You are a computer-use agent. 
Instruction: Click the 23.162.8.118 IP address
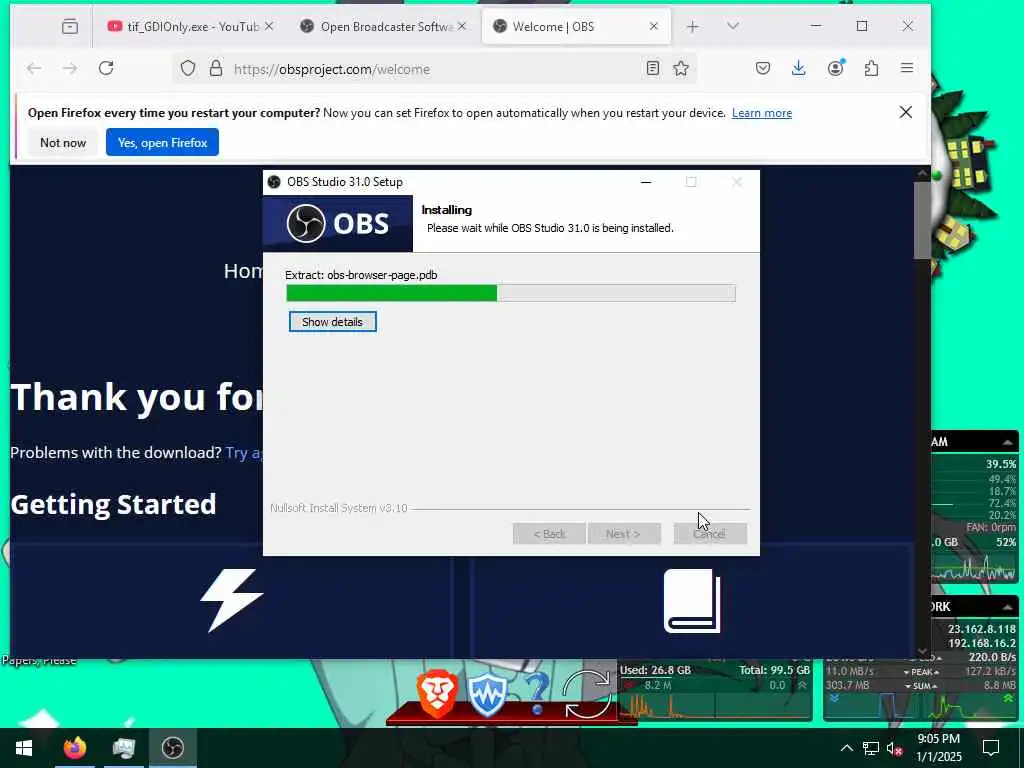point(982,629)
